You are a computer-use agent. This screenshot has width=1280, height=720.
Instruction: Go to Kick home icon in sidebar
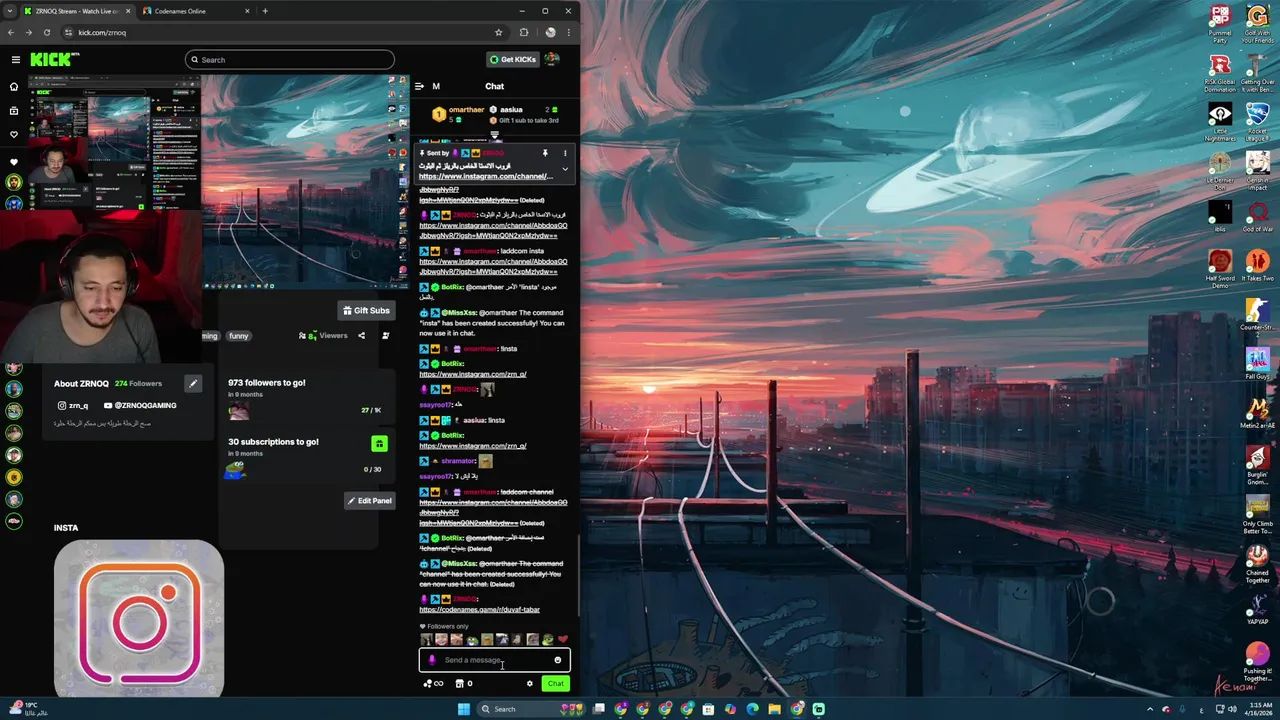(x=14, y=87)
